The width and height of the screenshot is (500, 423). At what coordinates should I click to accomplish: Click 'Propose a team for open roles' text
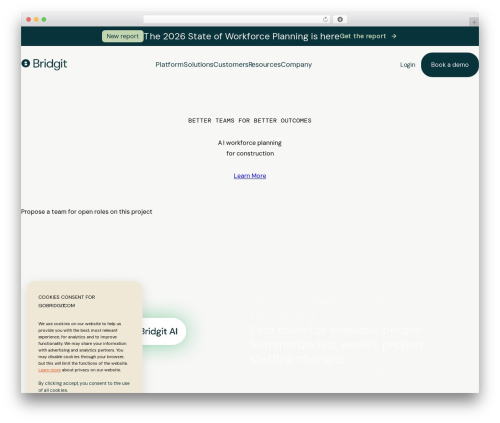[86, 212]
